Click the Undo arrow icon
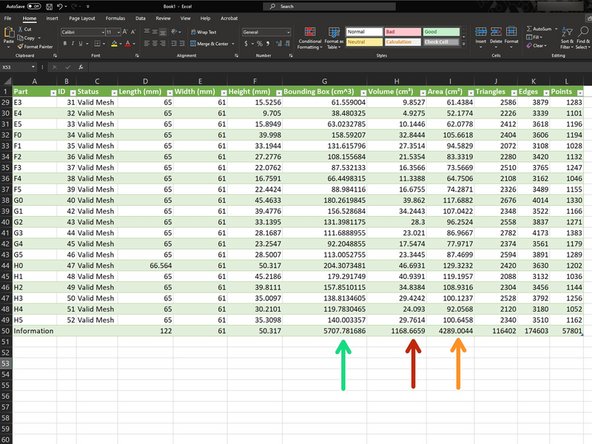Screen dimensions: 592x444 point(60,6)
